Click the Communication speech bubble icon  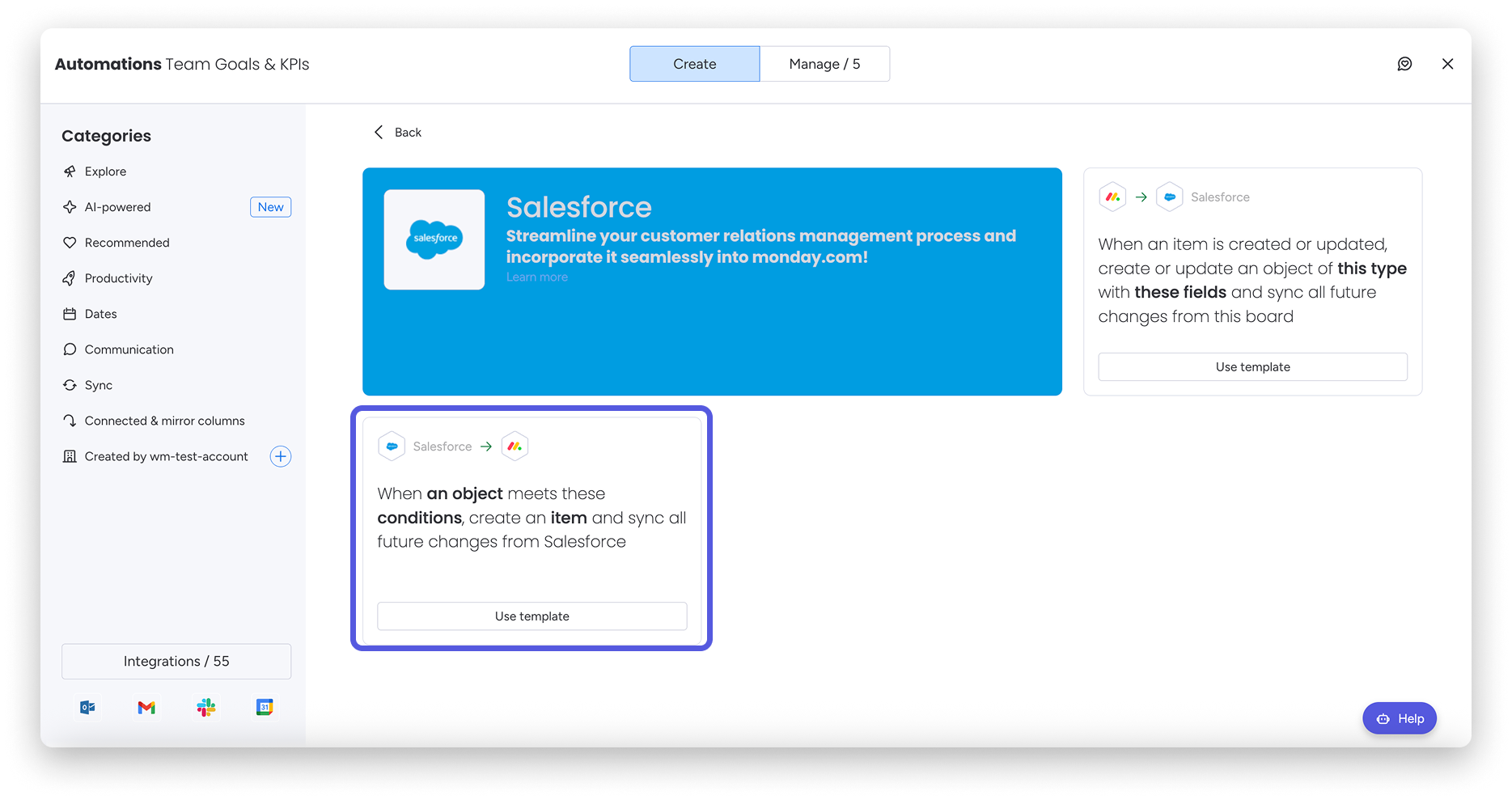tap(70, 349)
